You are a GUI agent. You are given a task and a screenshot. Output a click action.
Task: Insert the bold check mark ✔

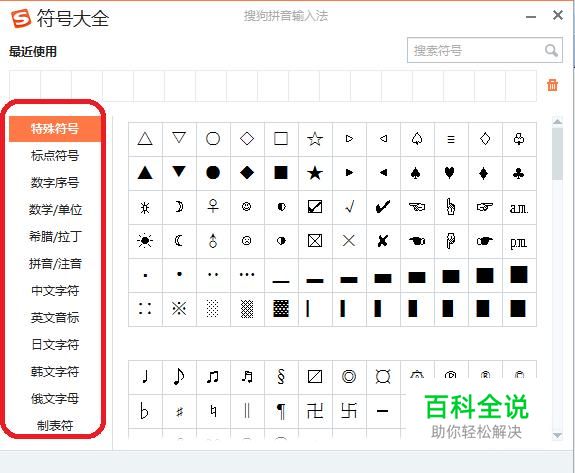click(x=383, y=207)
